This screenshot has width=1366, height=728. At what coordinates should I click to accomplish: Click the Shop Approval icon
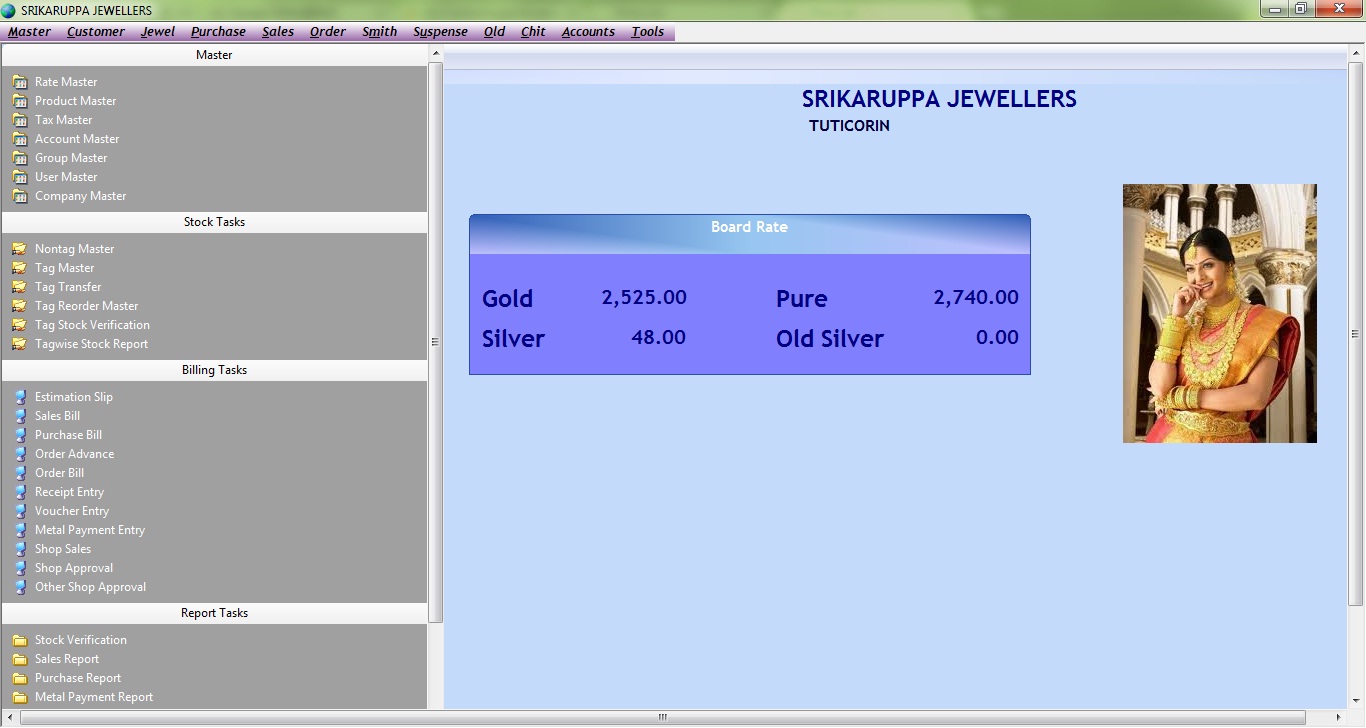[x=20, y=568]
